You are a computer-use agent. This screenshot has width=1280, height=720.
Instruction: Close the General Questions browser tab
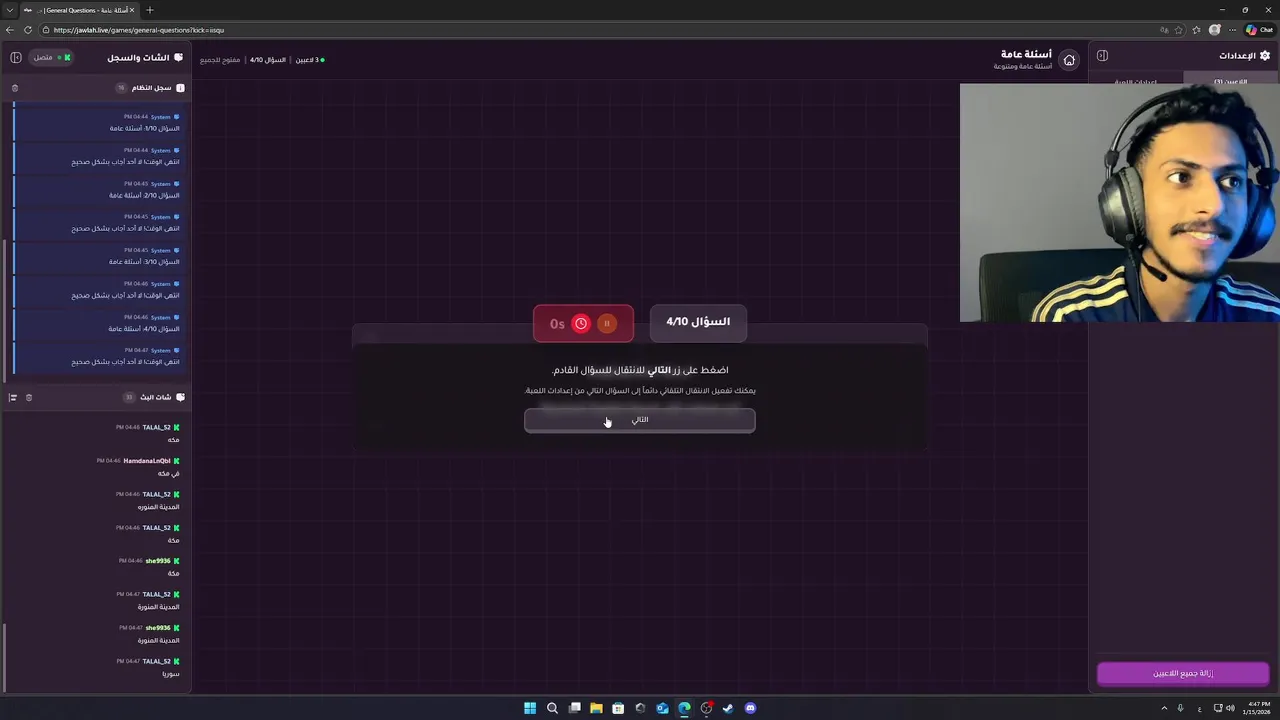(x=131, y=10)
